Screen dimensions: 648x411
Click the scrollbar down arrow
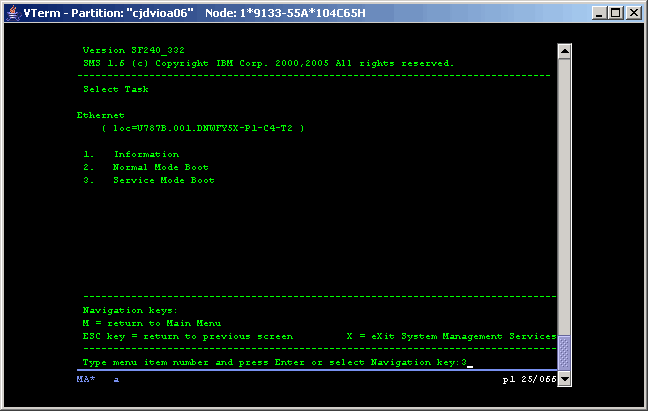click(564, 379)
